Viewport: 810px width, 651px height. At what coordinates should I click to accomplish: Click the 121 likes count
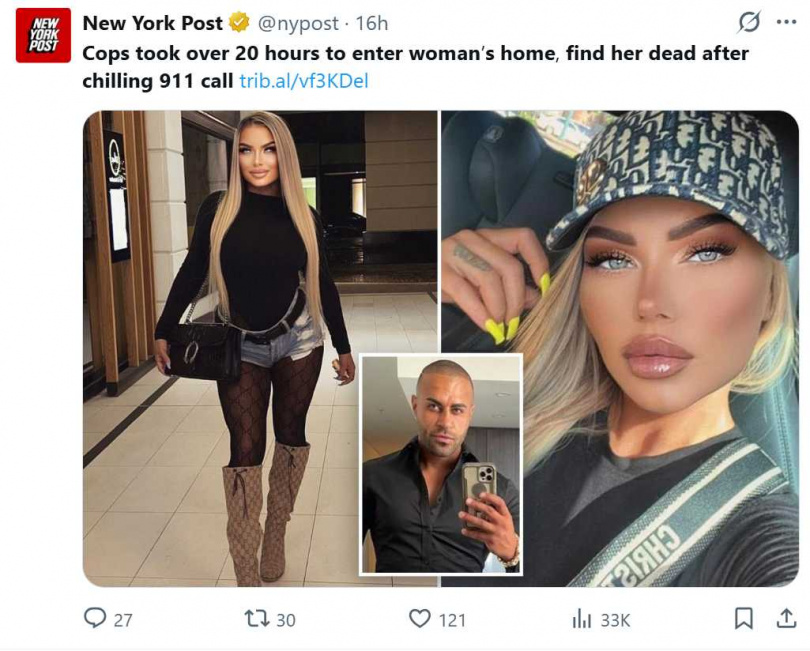click(452, 619)
